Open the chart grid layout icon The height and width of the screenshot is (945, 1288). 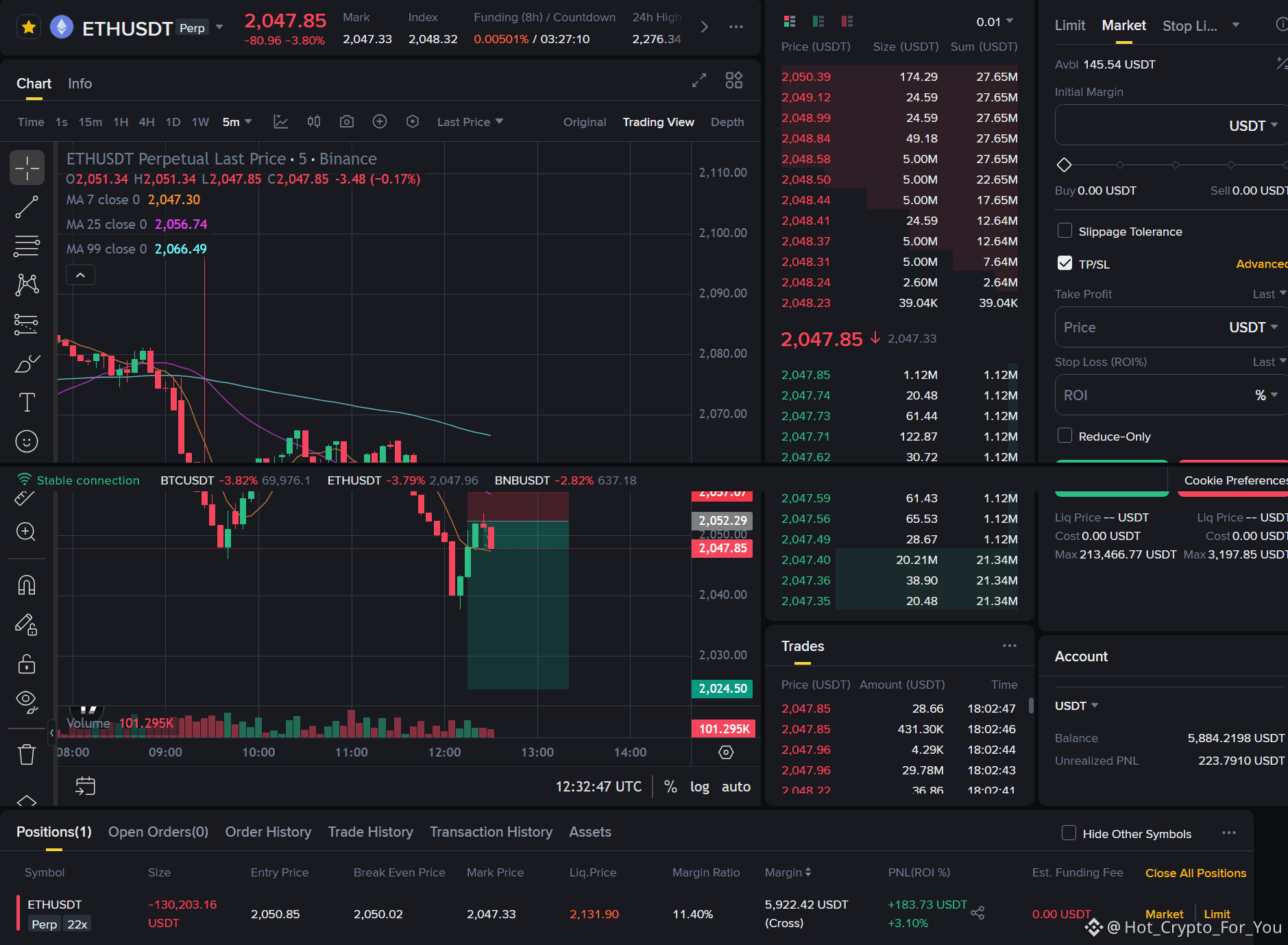[734, 81]
